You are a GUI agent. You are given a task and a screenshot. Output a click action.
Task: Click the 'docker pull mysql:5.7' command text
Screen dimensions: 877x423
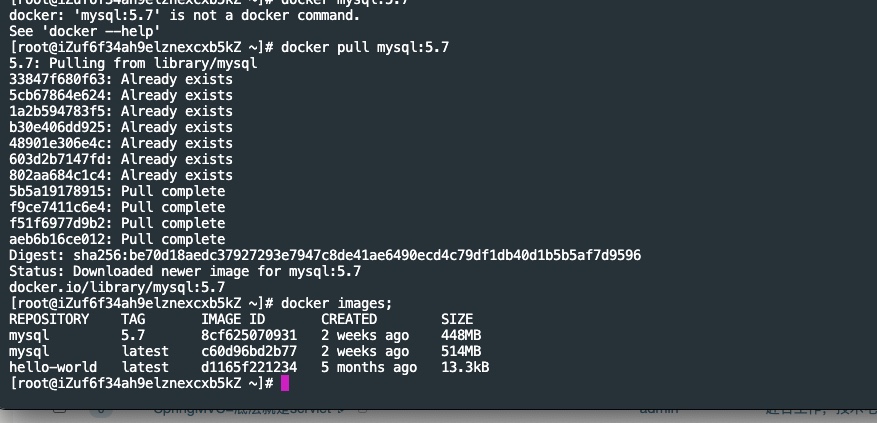click(x=365, y=47)
